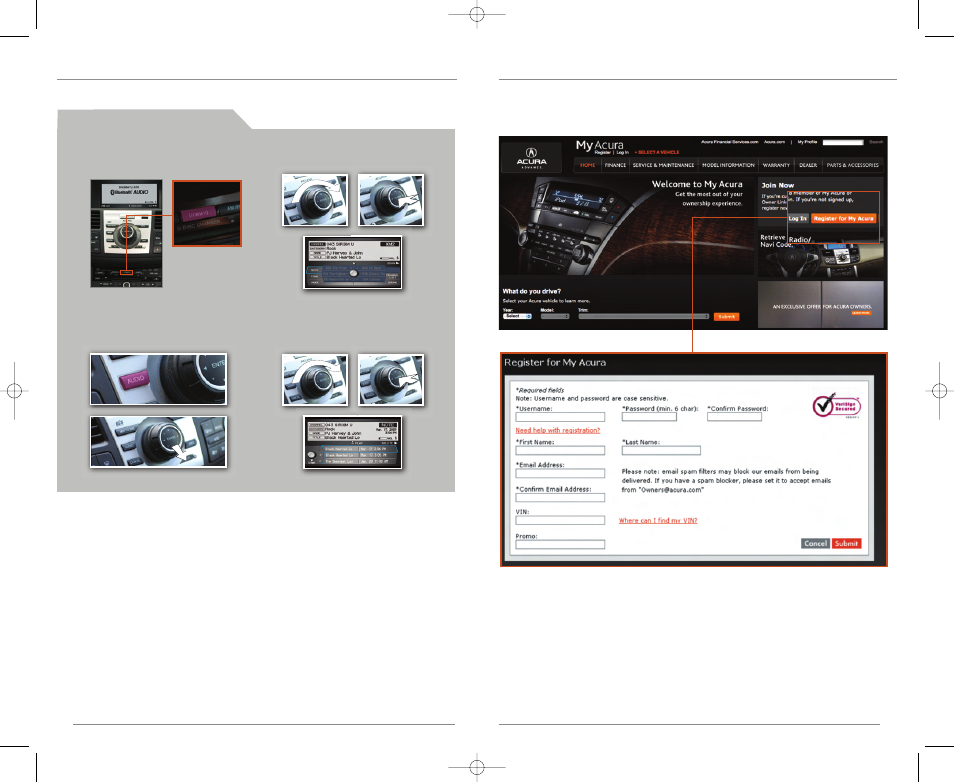Click in the header search box
This screenshot has height=782, width=954.
(x=843, y=142)
